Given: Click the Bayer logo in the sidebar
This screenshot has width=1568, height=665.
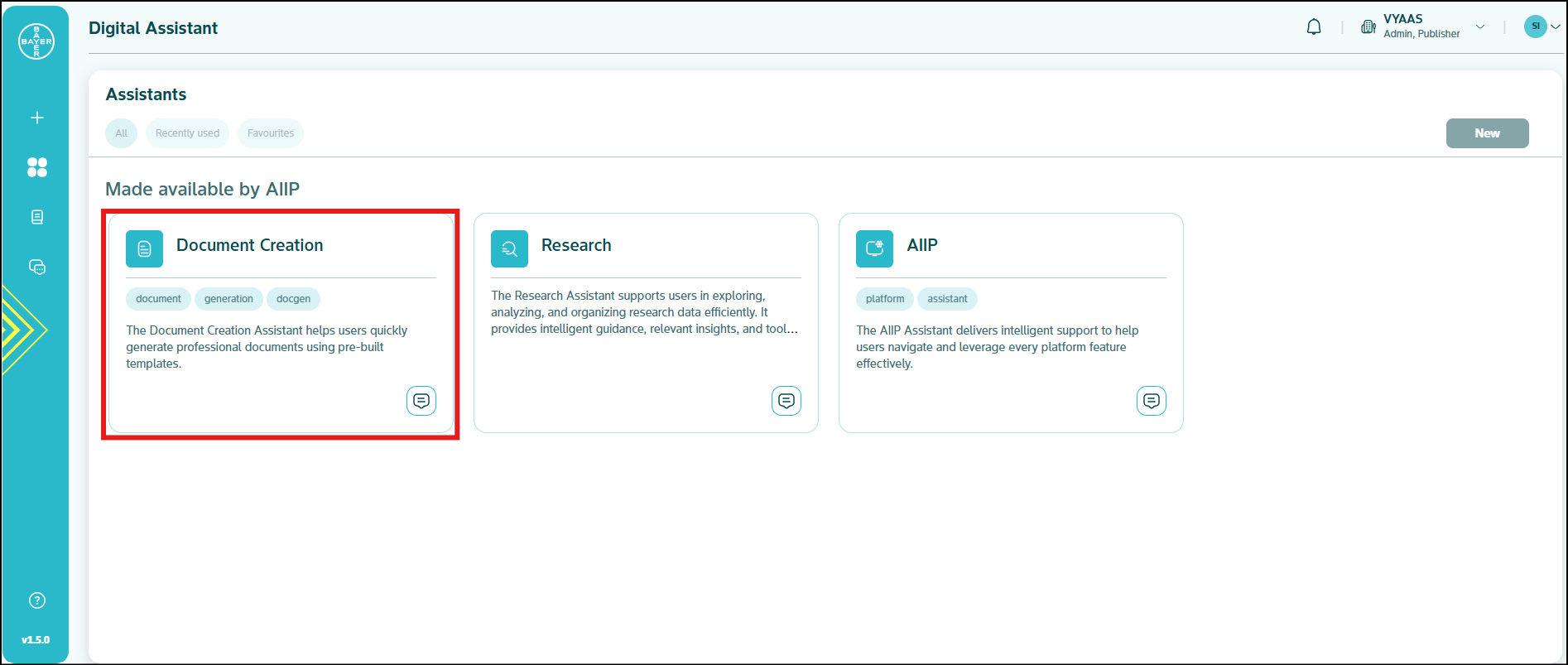Looking at the screenshot, I should pyautogui.click(x=36, y=41).
